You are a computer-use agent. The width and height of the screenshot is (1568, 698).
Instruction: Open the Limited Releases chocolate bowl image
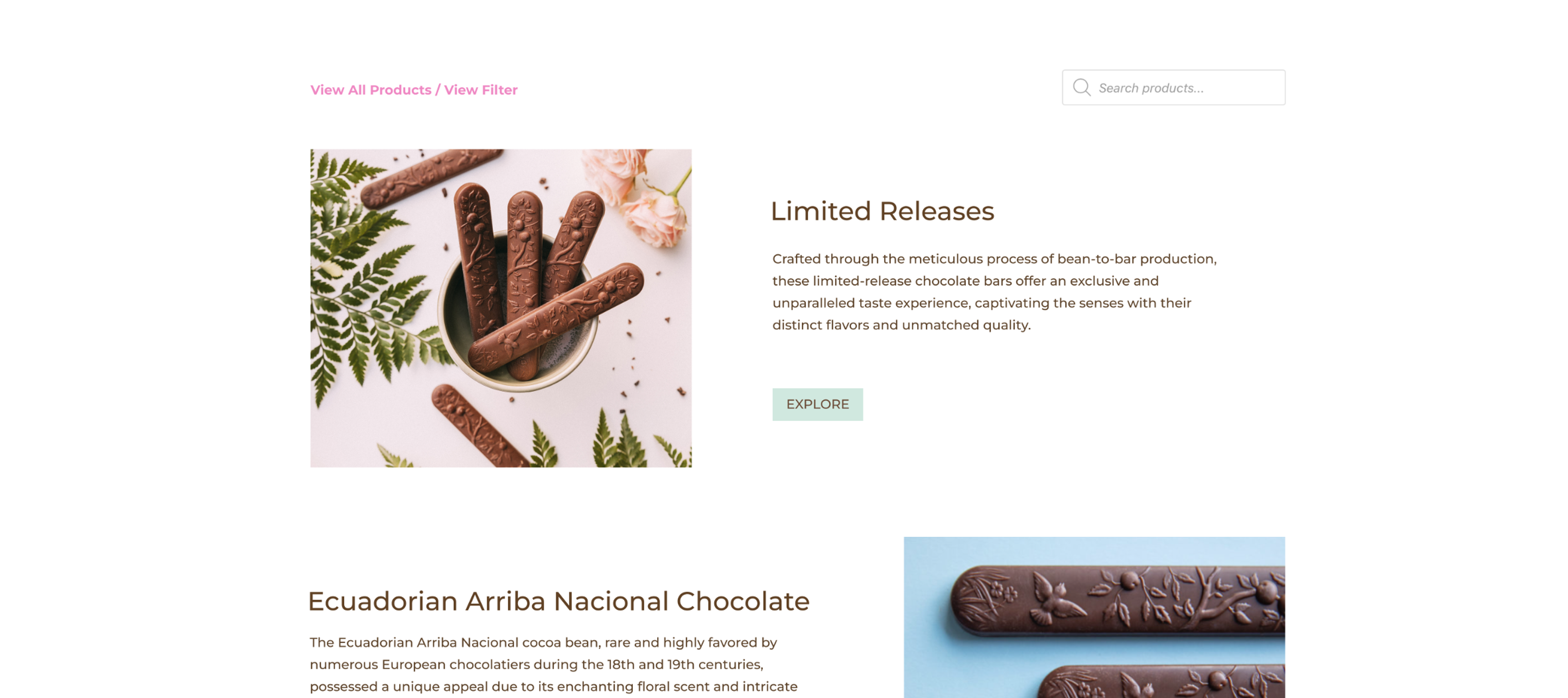[x=501, y=308]
